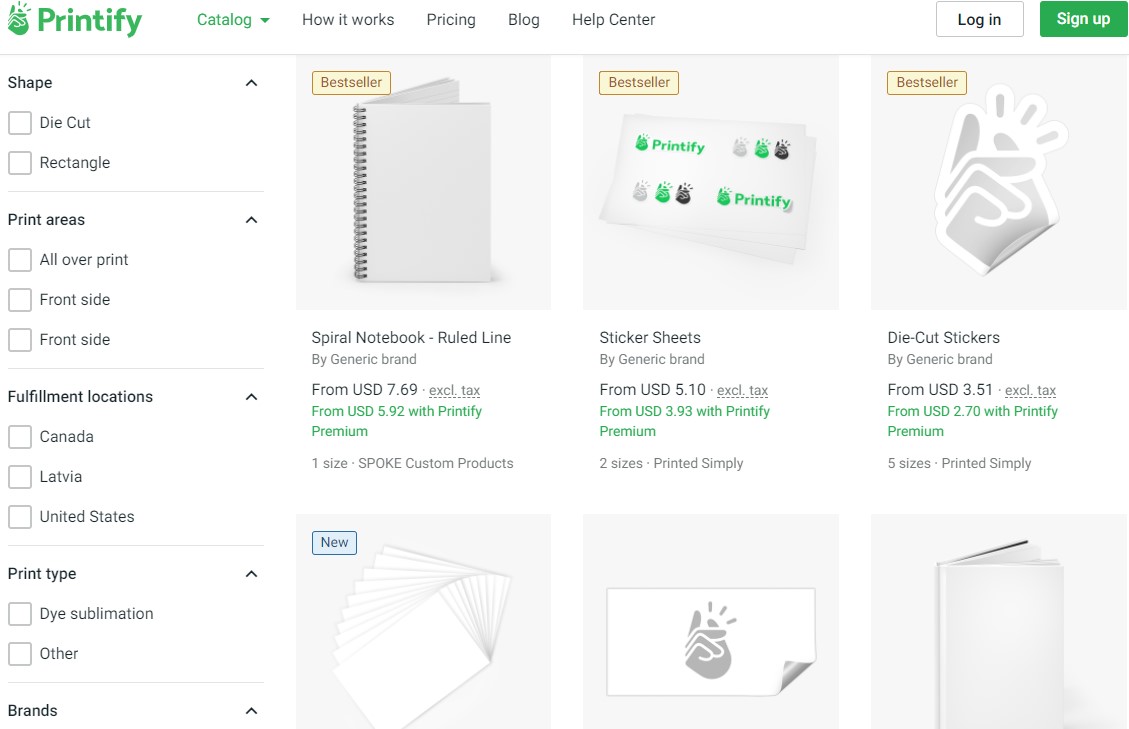Click the Sign up button
Image resolution: width=1129 pixels, height=729 pixels.
tap(1083, 18)
